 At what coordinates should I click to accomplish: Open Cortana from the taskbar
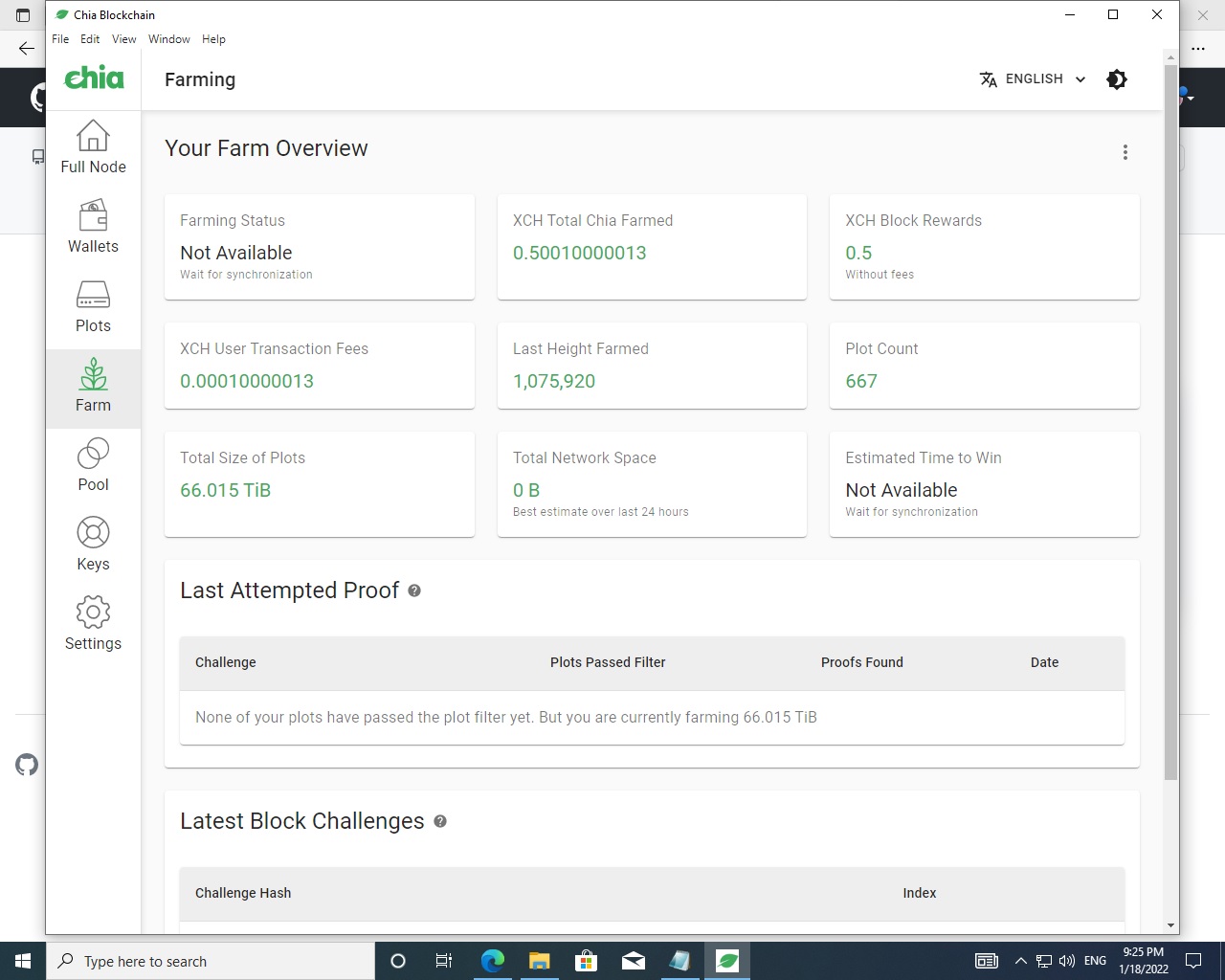pos(398,961)
